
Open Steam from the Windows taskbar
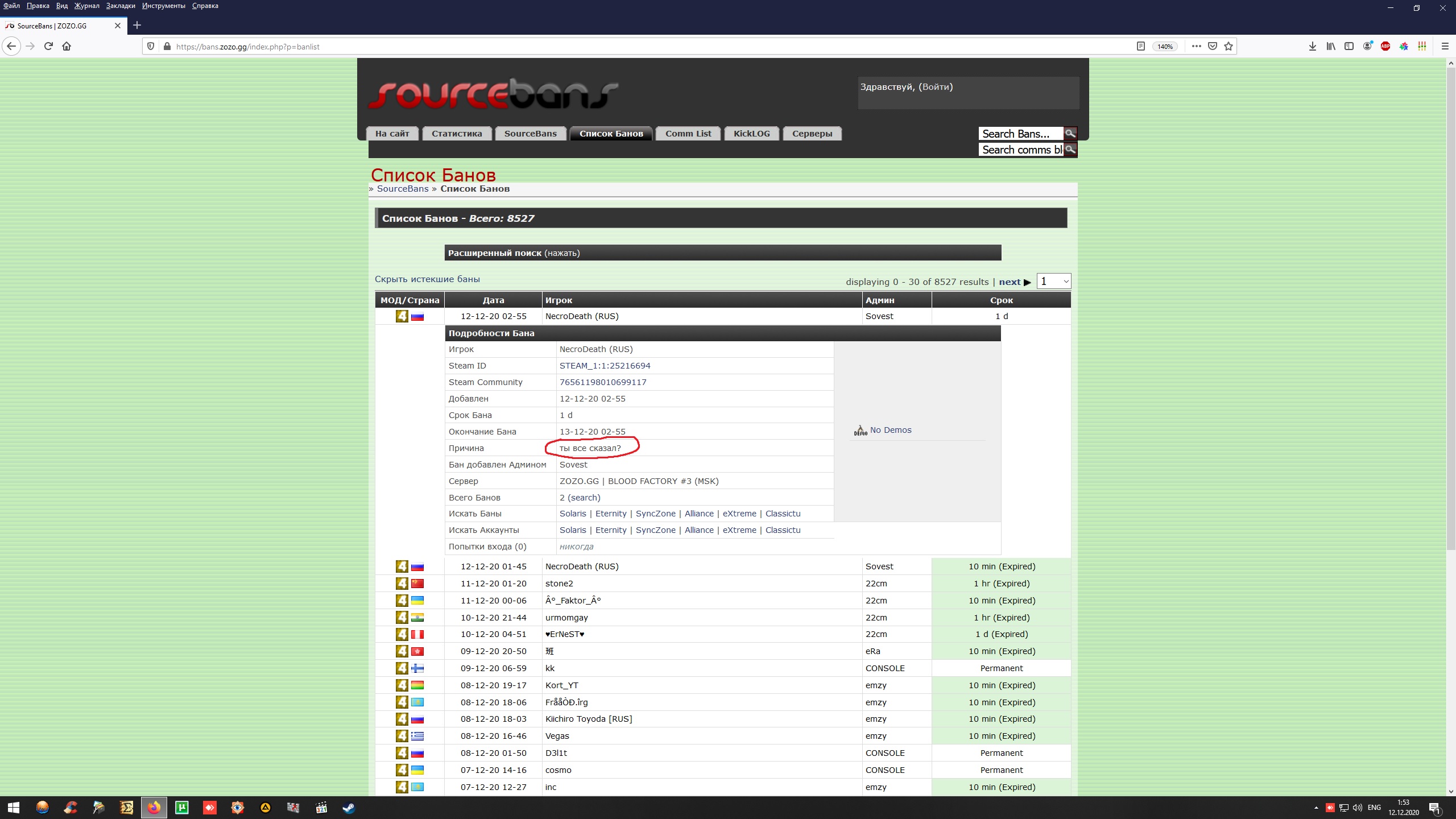click(349, 808)
